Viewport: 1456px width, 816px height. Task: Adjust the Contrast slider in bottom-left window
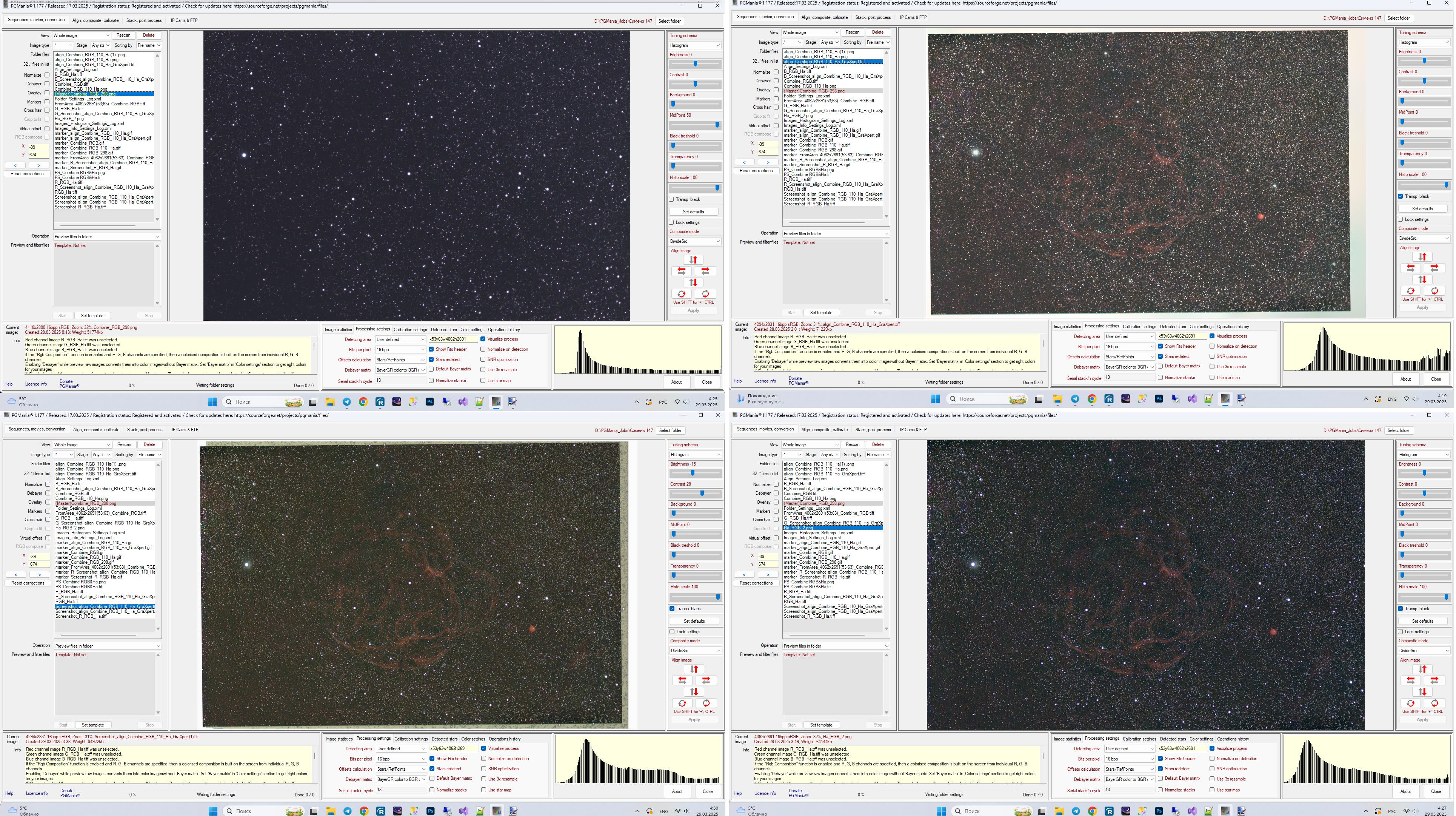click(x=702, y=494)
